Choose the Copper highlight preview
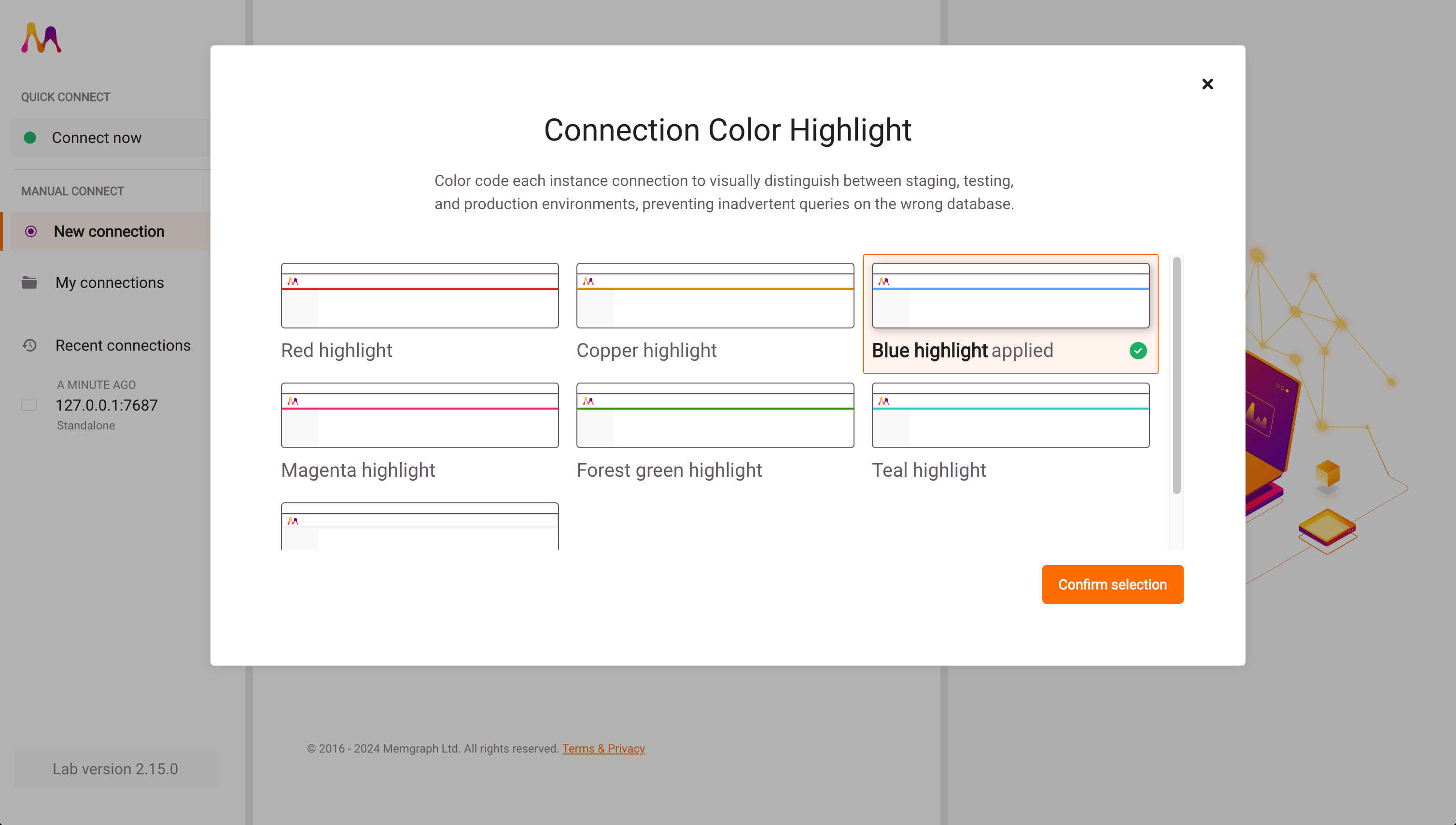1456x825 pixels. click(715, 295)
